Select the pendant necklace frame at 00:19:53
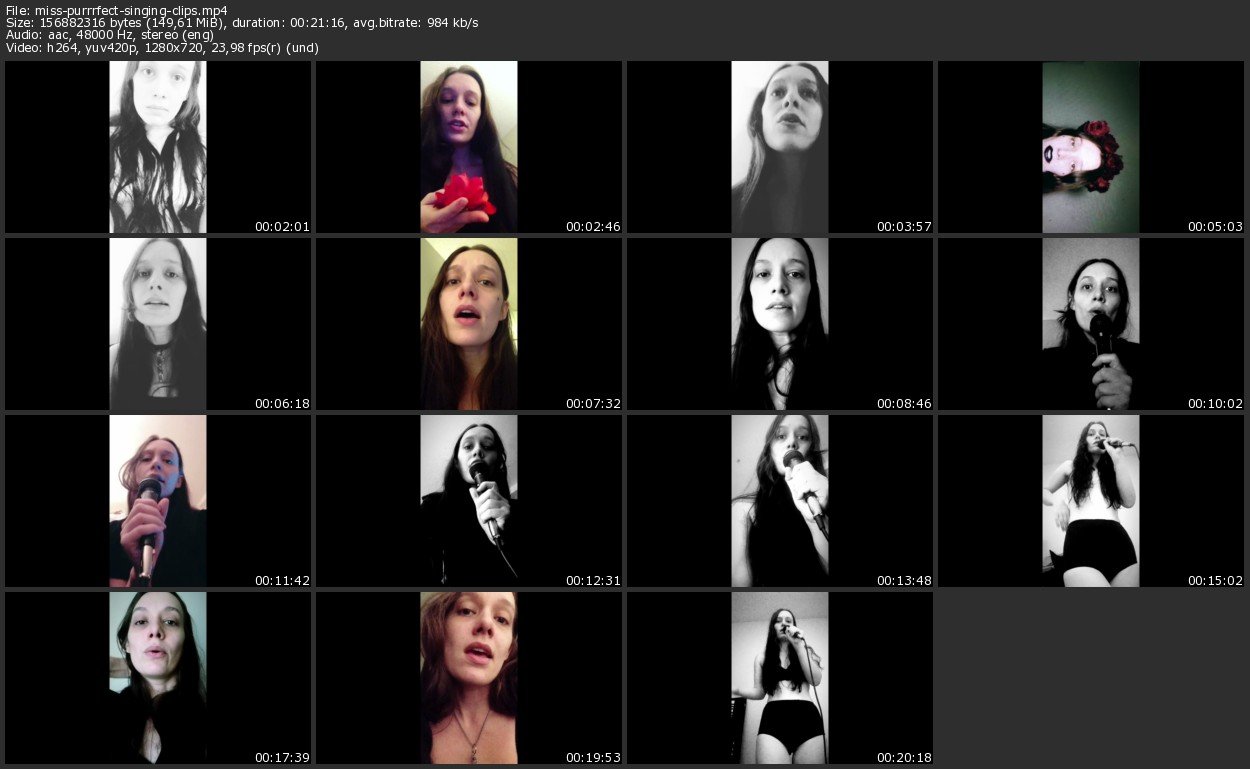The width and height of the screenshot is (1250, 769). click(468, 677)
